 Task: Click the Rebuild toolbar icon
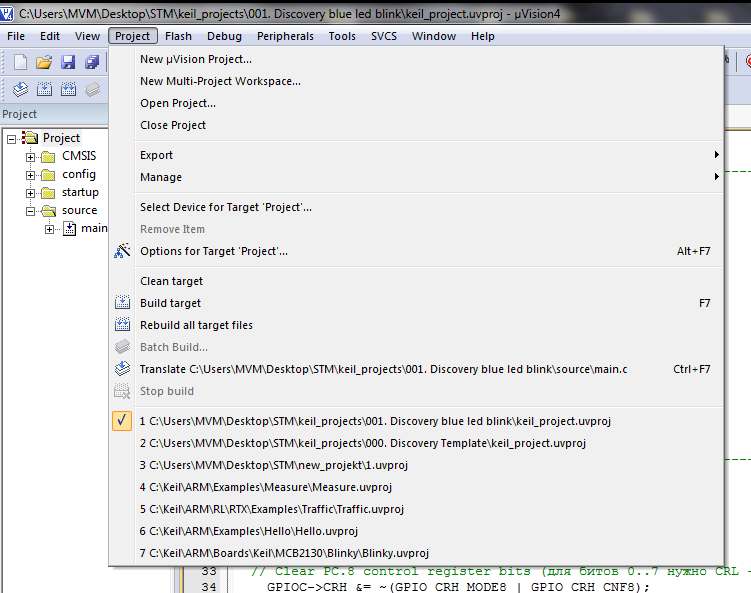(68, 89)
